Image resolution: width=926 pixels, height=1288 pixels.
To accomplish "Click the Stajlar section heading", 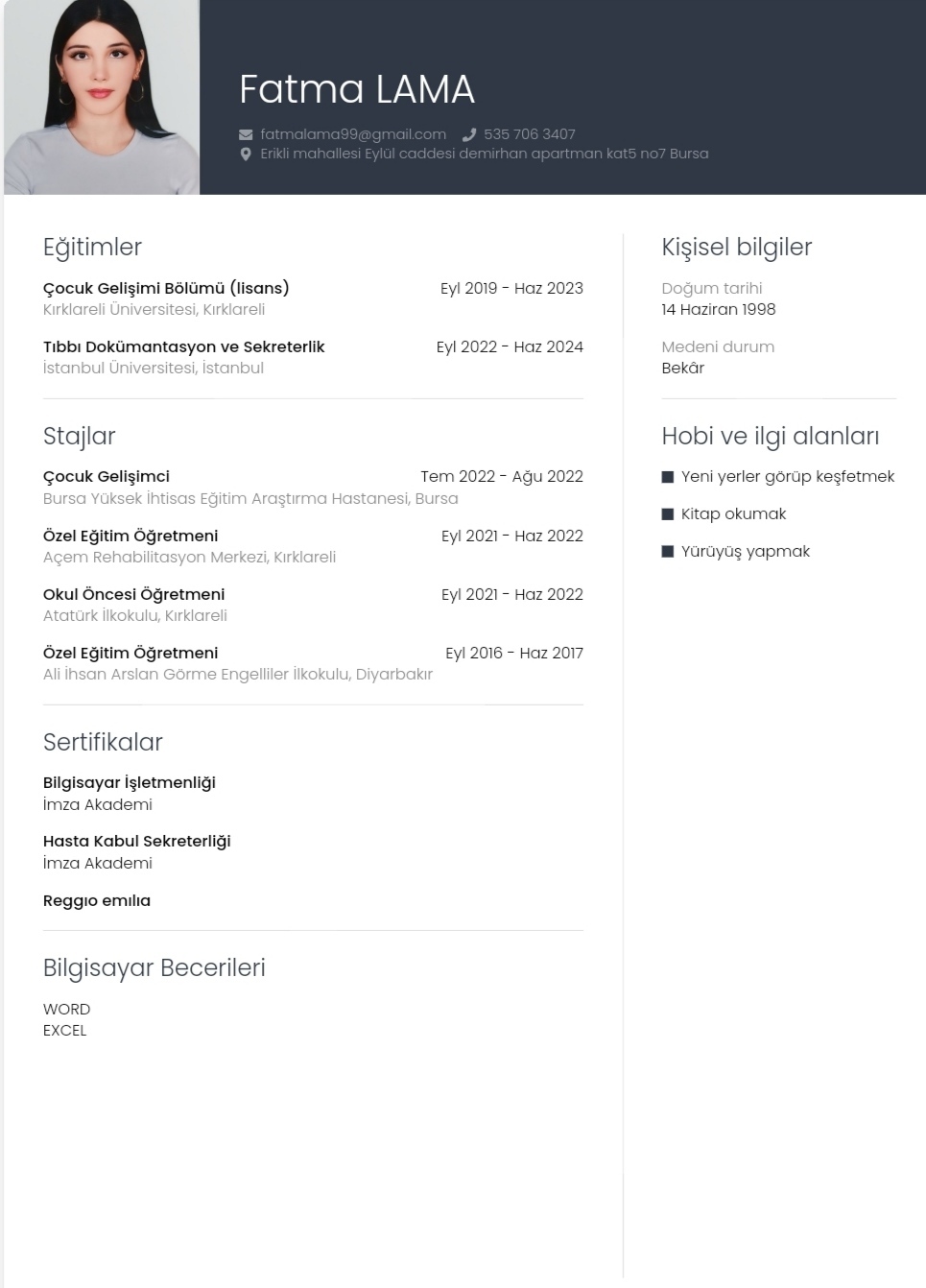I will click(79, 437).
